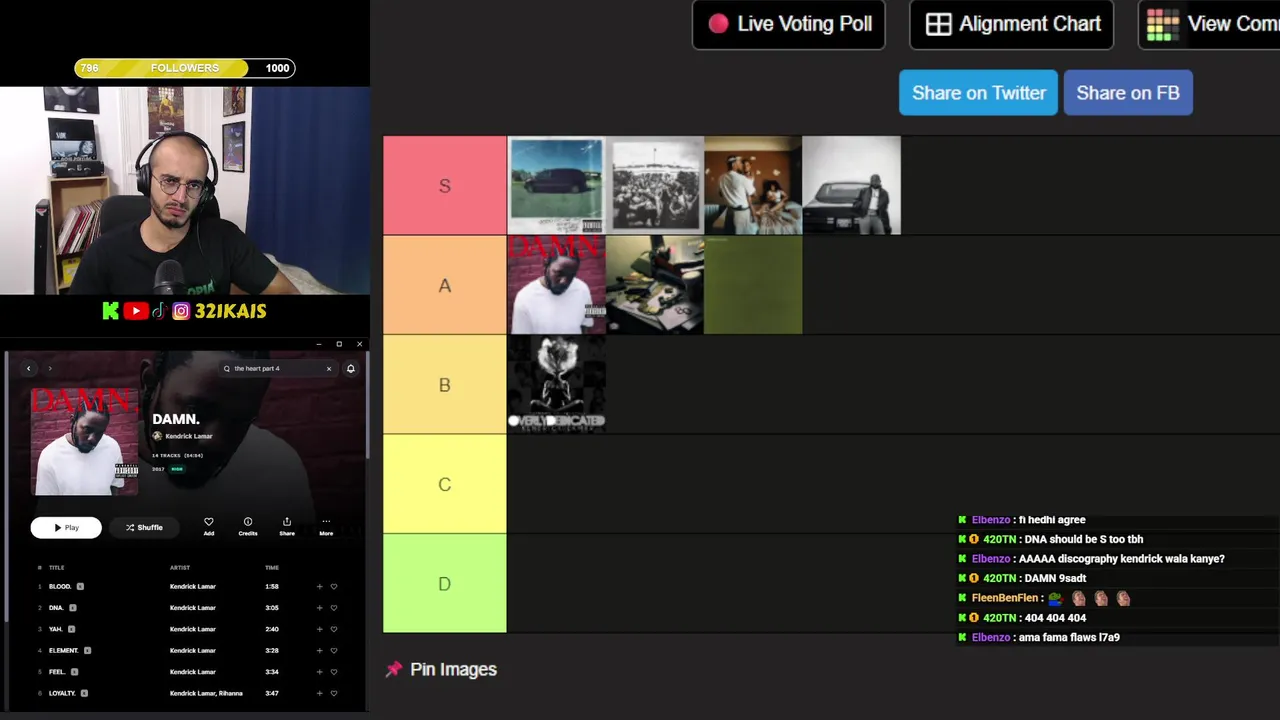The width and height of the screenshot is (1280, 720).
Task: Open the Live Voting Poll
Action: coord(789,24)
